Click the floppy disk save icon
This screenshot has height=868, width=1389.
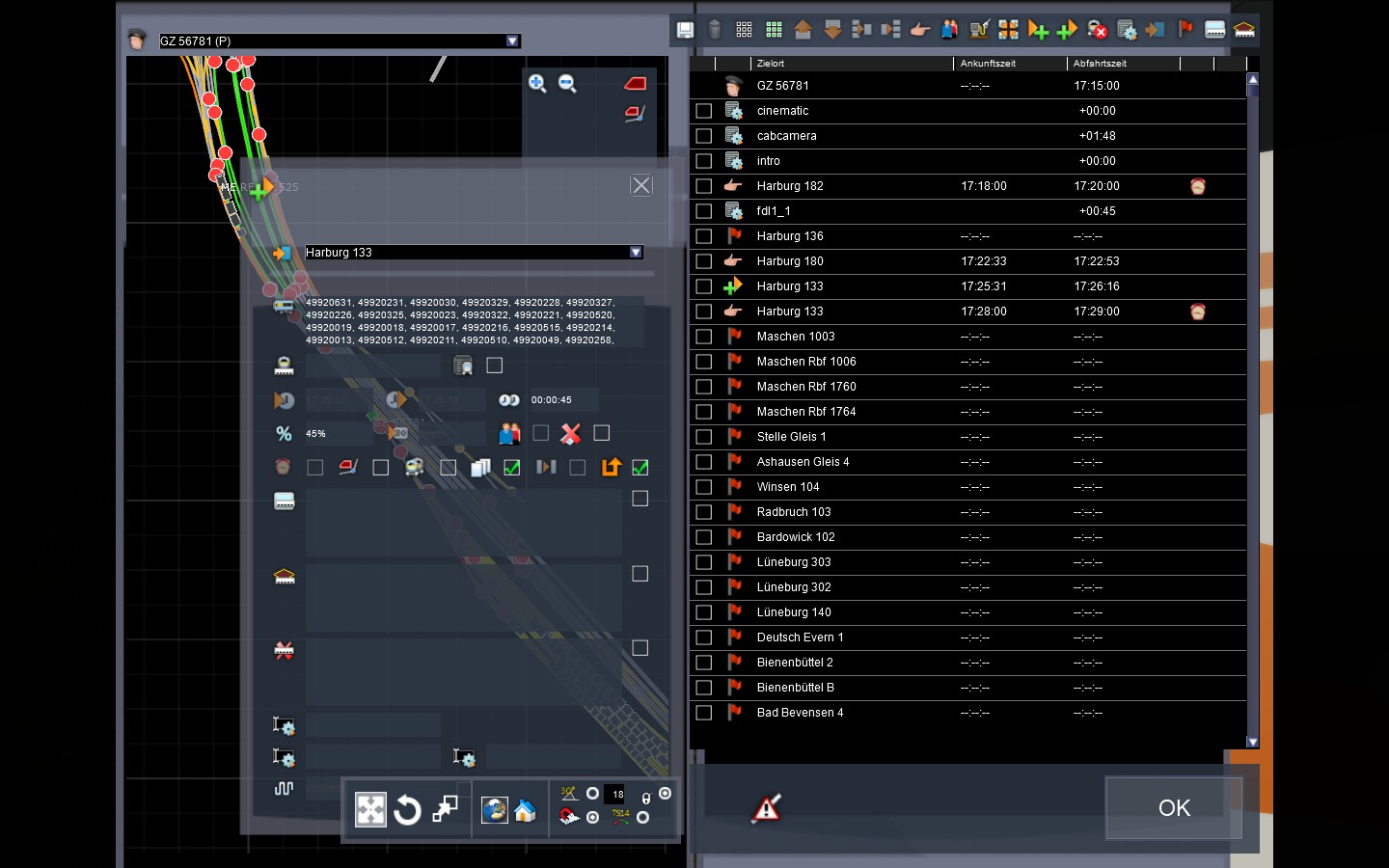click(x=685, y=30)
